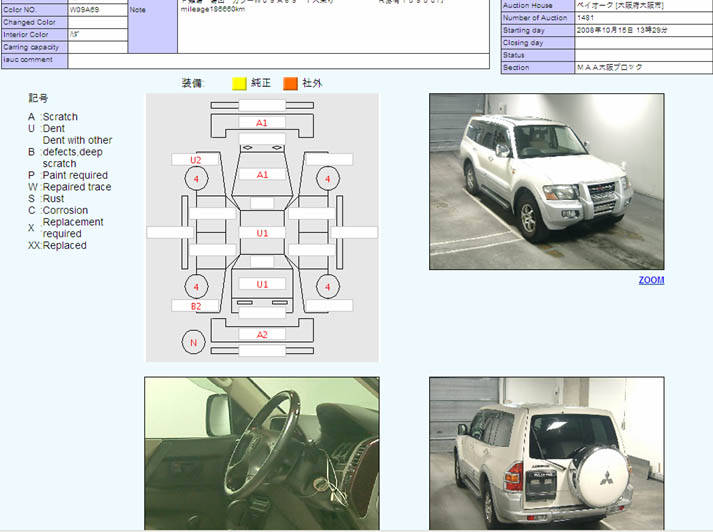The height and width of the screenshot is (532, 713).
Task: Click the Changed Color label
Action: pos(29,22)
